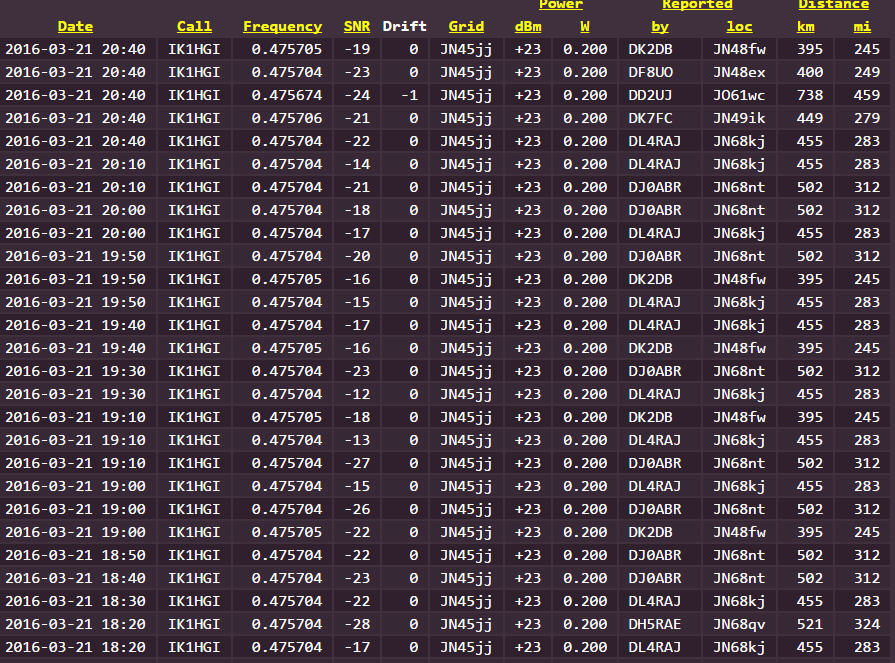Image resolution: width=895 pixels, height=663 pixels.
Task: Click the Drift column header
Action: (405, 26)
